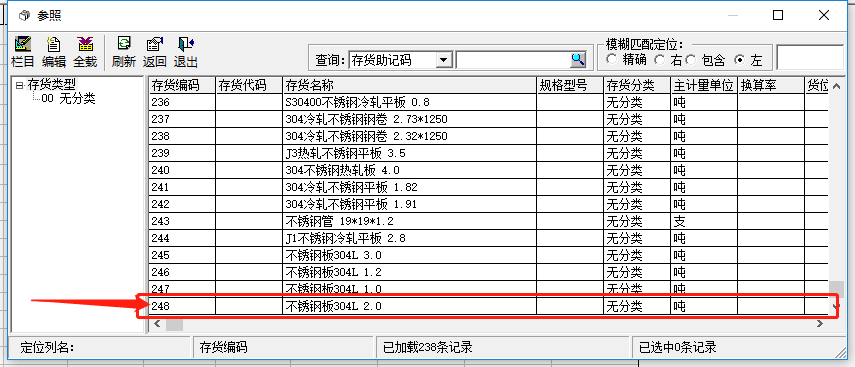The height and width of the screenshot is (367, 855).
Task: Select 304冷轧不锈钢平板 1.91 item
Action: (351, 204)
